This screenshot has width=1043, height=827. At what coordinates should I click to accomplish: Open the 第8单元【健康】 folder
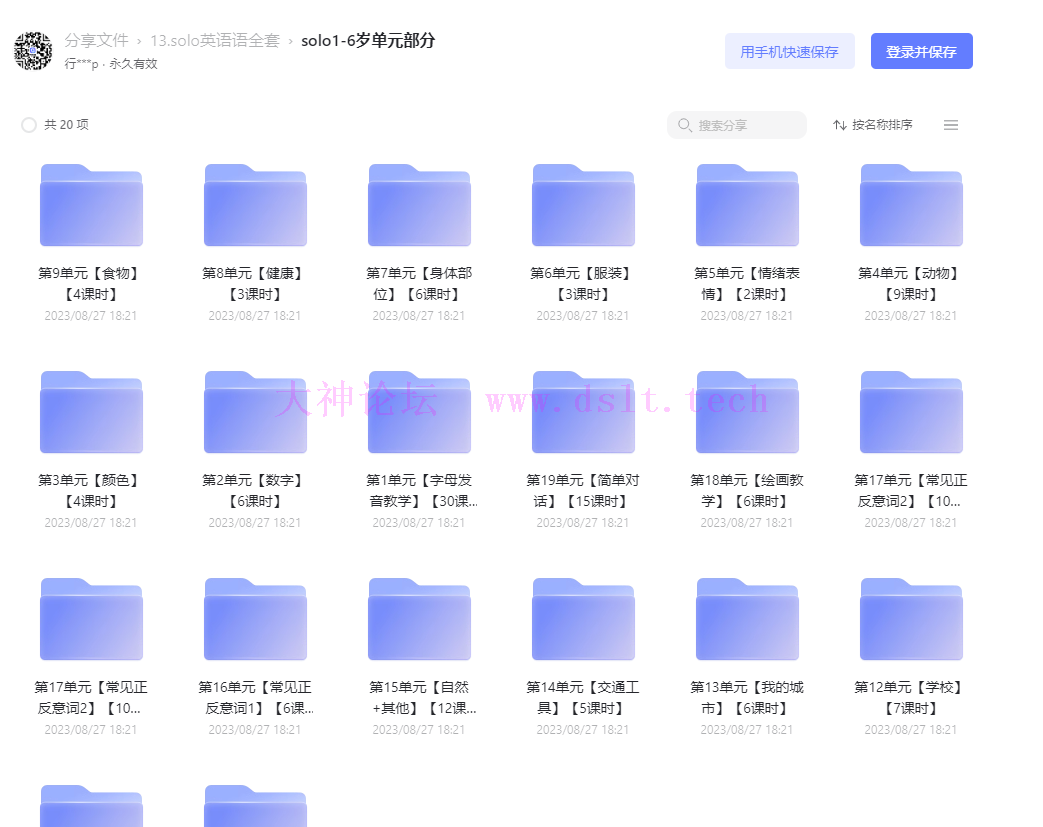tap(255, 206)
